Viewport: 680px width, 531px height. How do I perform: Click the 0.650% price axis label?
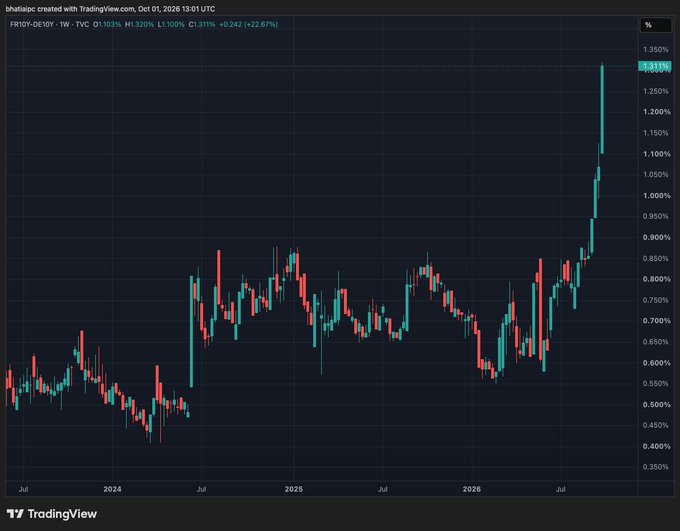656,342
